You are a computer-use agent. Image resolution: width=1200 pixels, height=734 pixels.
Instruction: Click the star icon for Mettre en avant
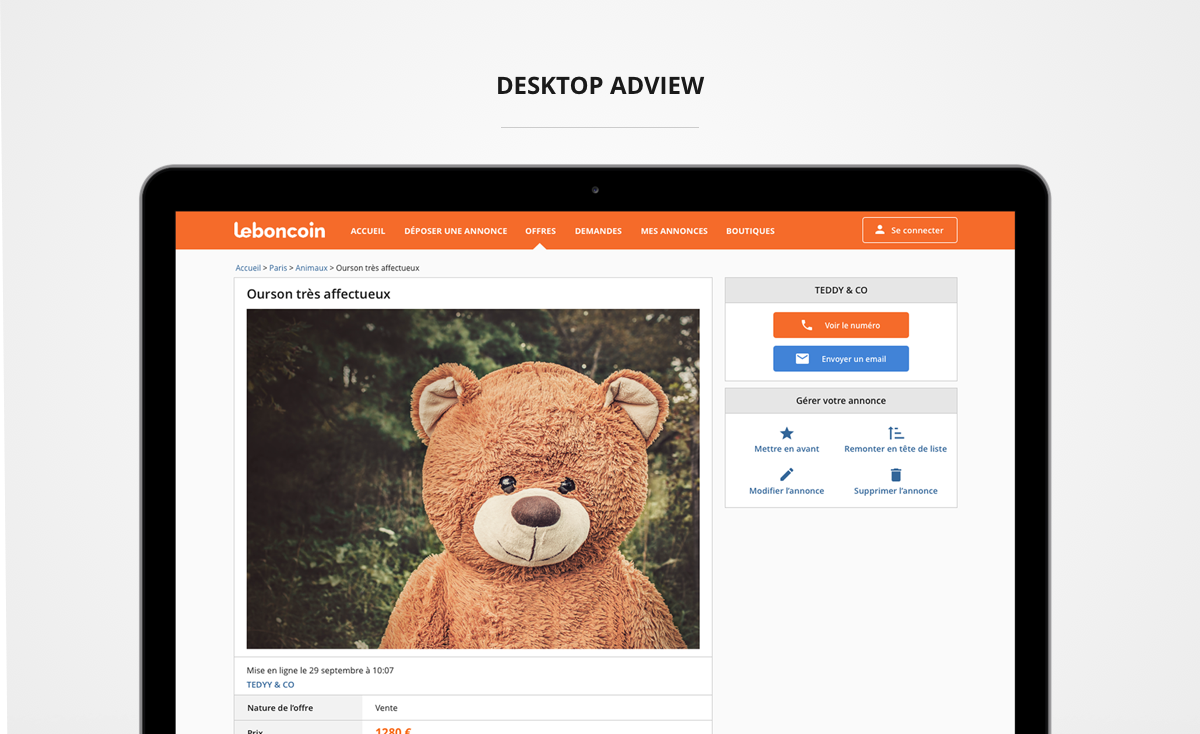pos(787,433)
